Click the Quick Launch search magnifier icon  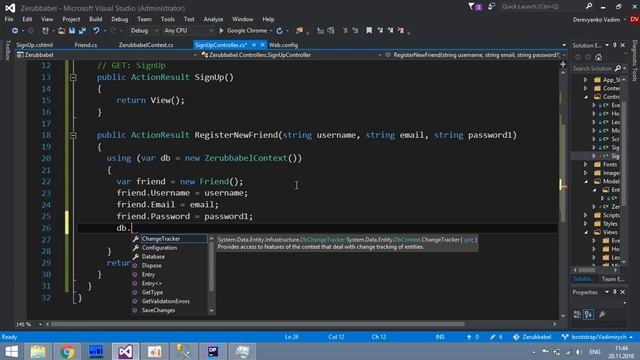pyautogui.click(x=589, y=7)
